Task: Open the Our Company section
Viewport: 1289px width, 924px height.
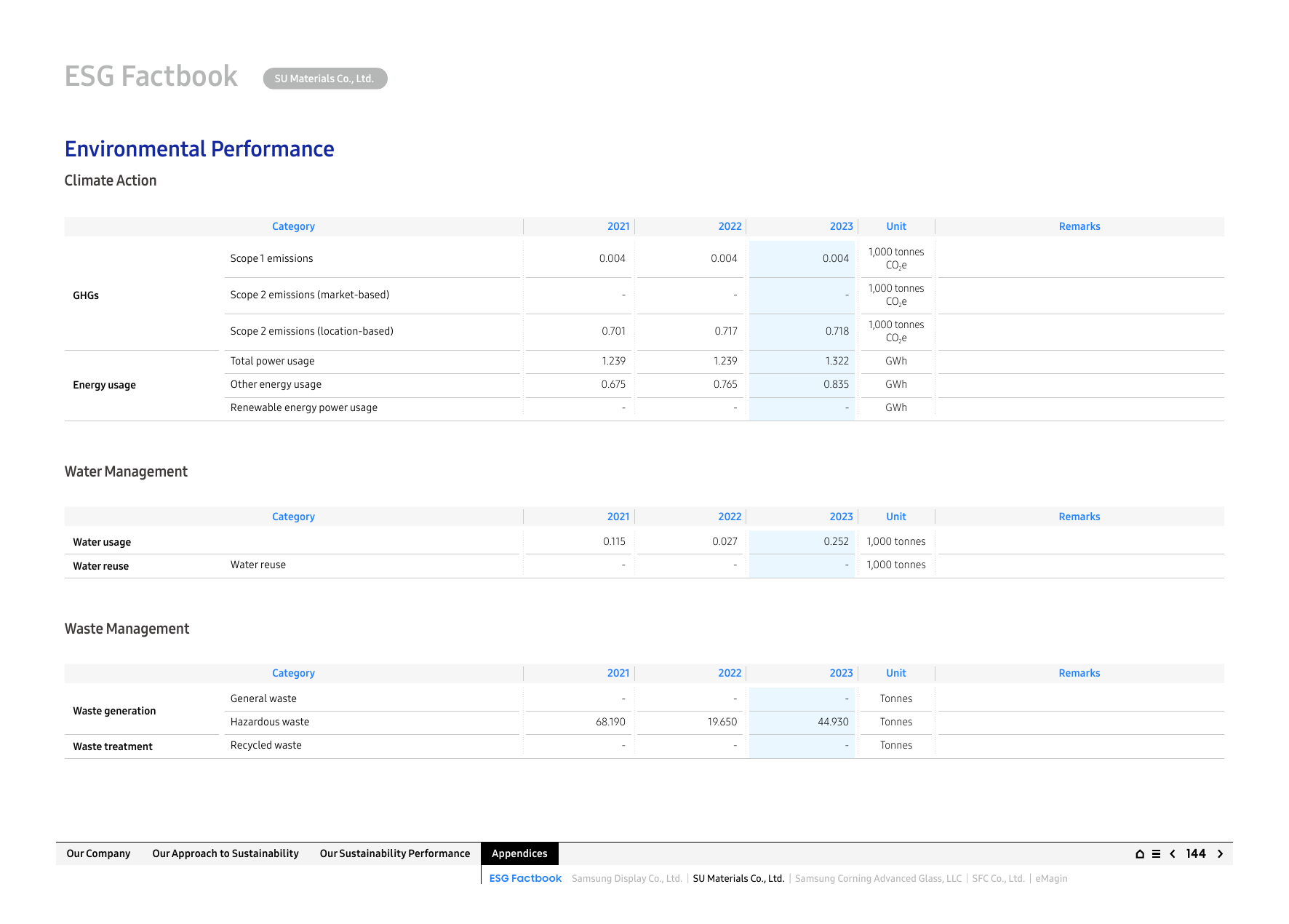Action: pos(98,853)
